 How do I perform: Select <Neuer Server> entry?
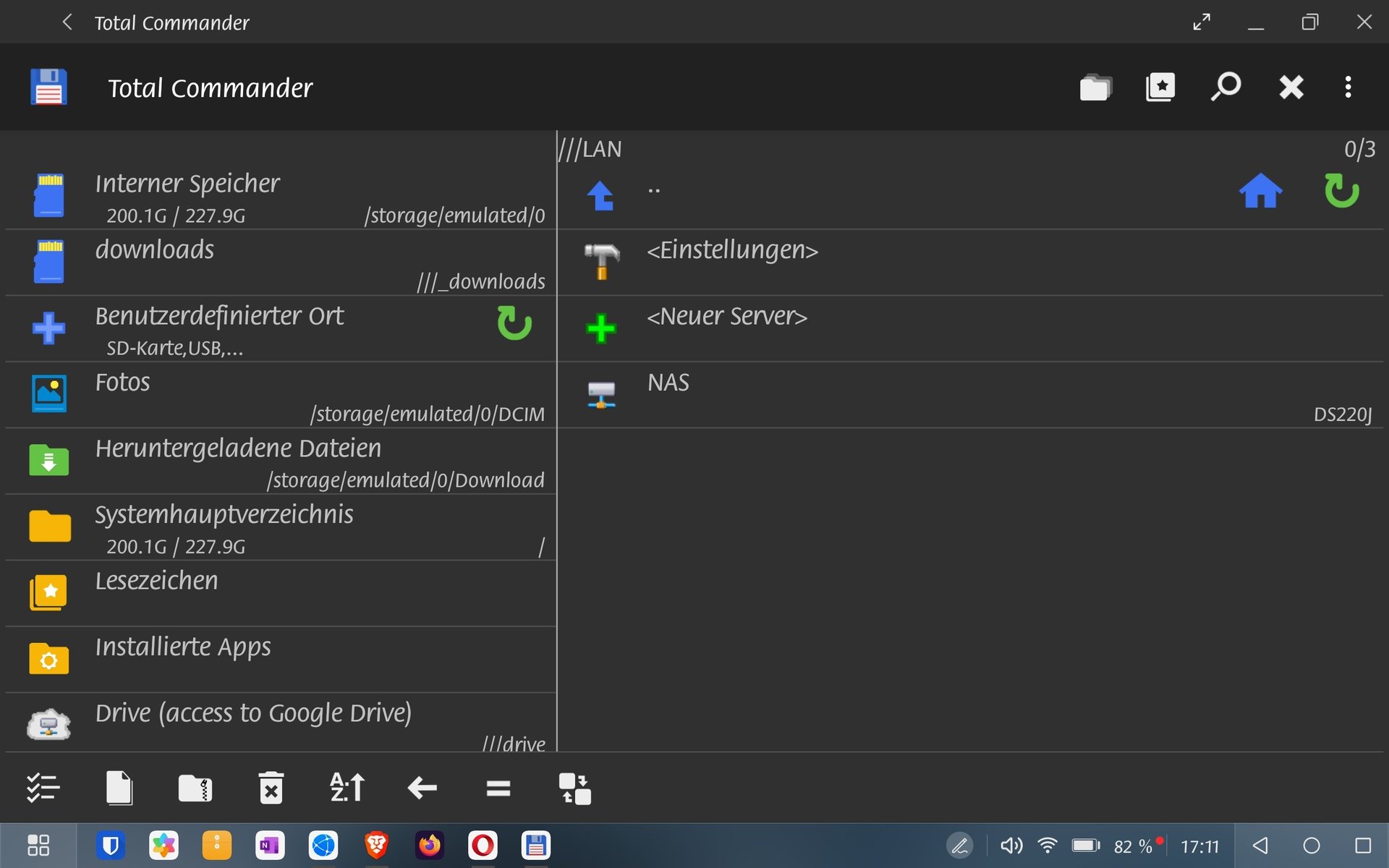[x=971, y=328]
